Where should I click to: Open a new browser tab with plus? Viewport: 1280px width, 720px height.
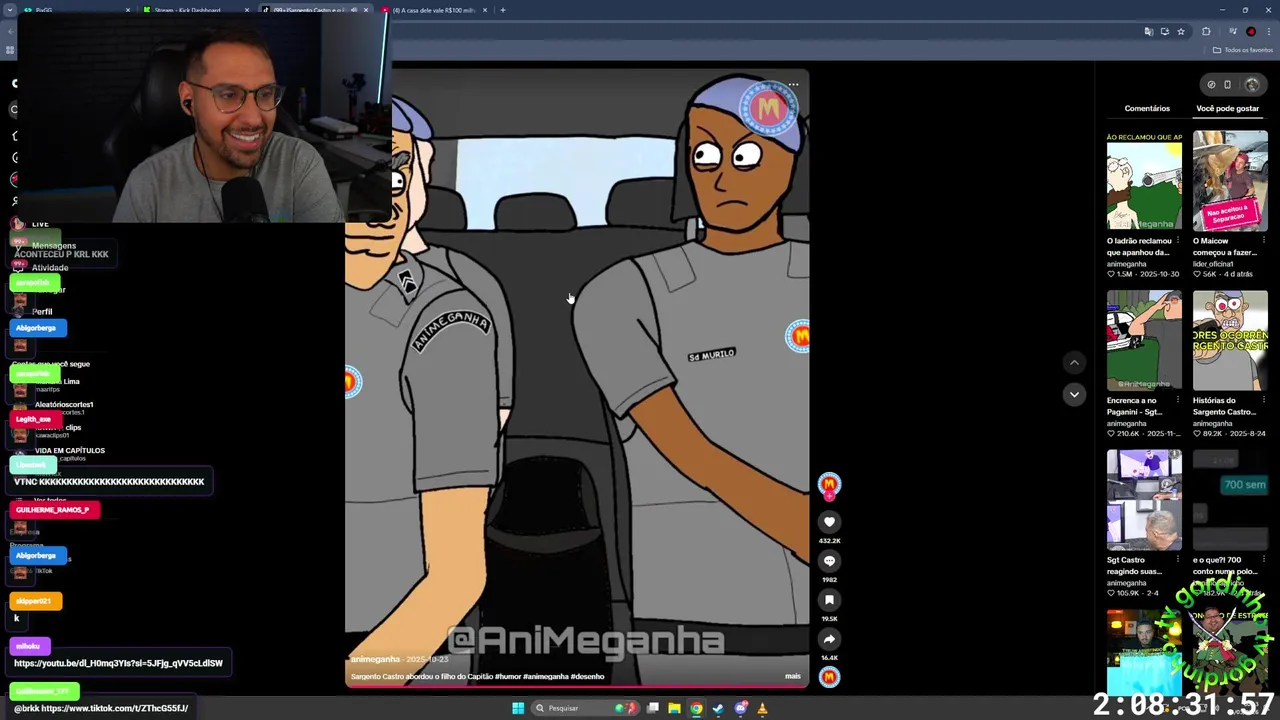point(503,10)
